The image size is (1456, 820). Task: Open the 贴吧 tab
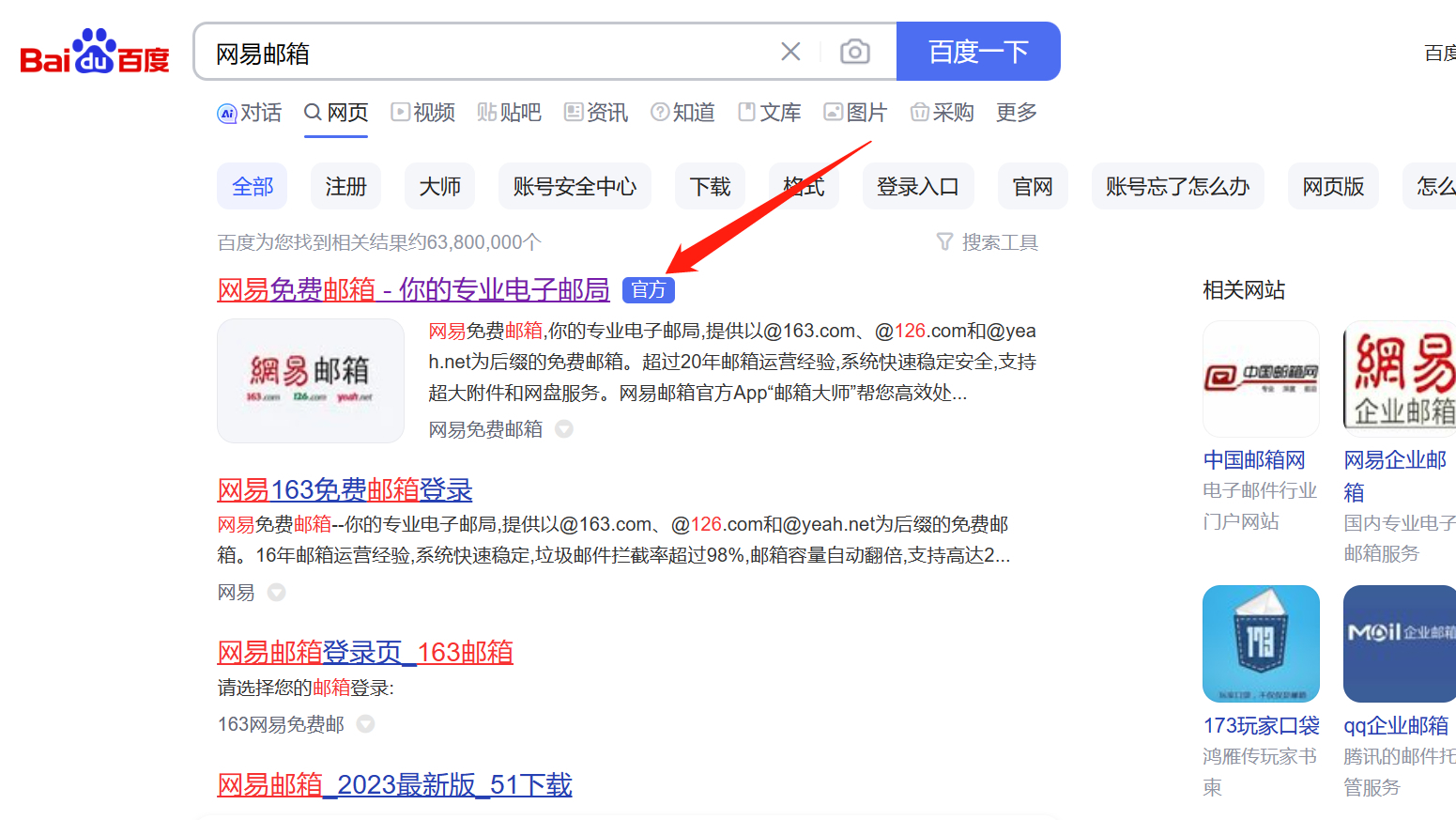coord(510,113)
